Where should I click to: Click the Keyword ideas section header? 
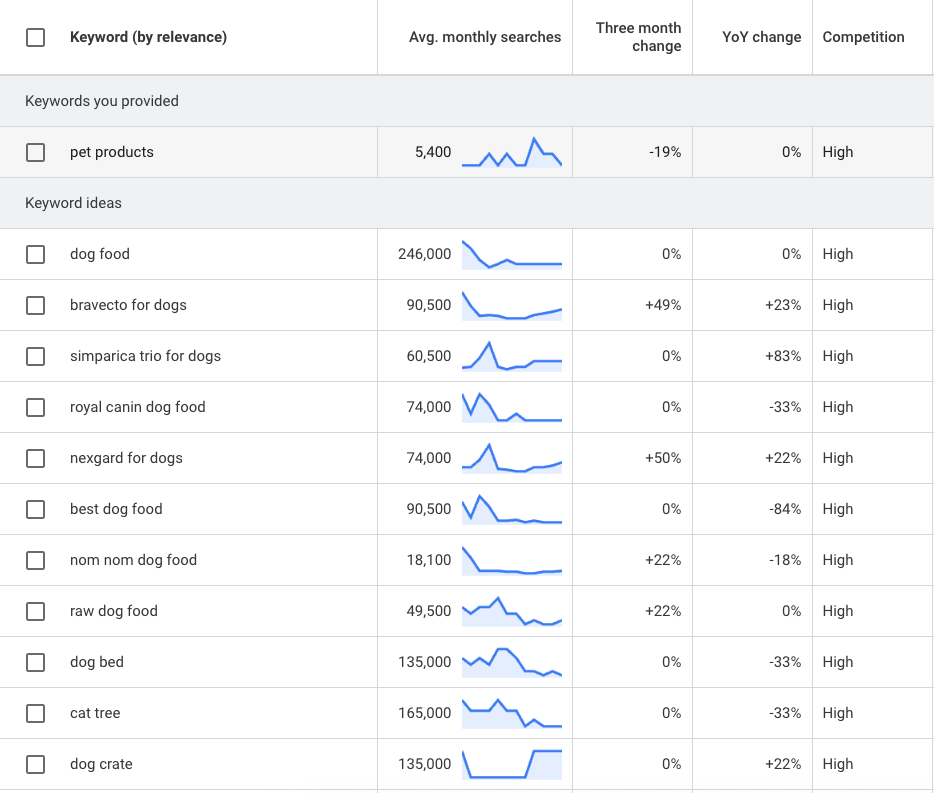click(x=73, y=202)
